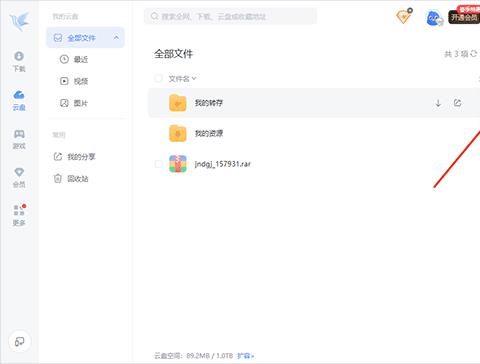Open the 会员 membership section
Screen dimensions: 480x364
[19, 178]
